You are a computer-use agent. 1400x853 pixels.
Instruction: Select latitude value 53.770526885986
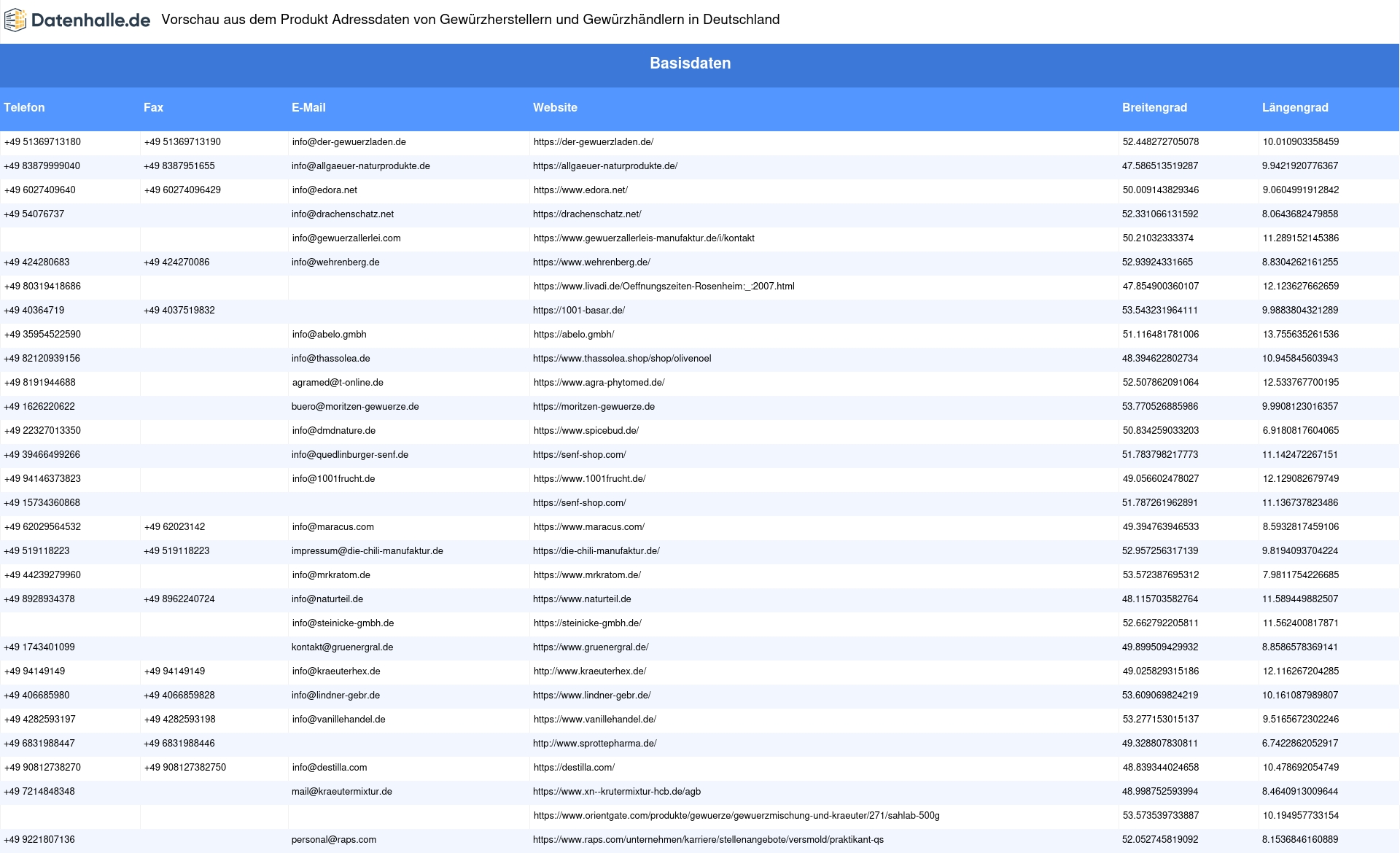(x=1160, y=407)
